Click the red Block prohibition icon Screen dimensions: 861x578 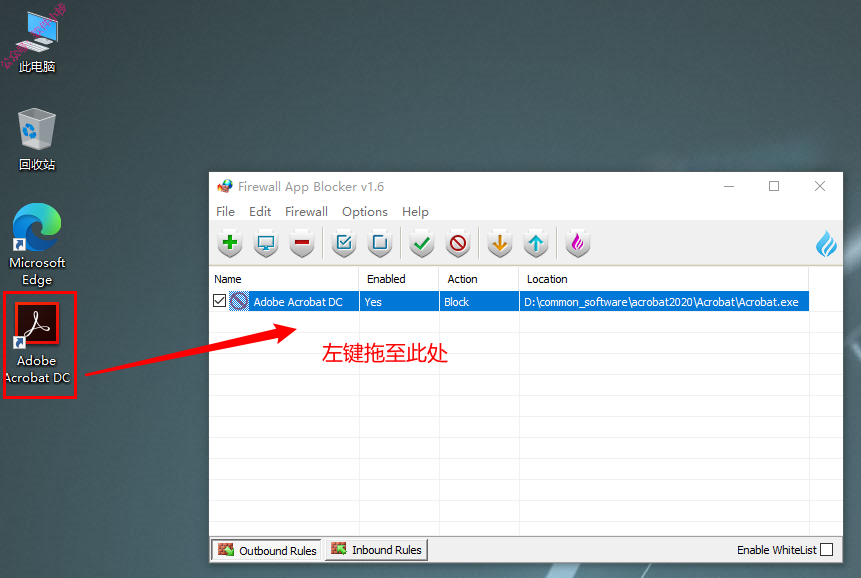point(458,243)
